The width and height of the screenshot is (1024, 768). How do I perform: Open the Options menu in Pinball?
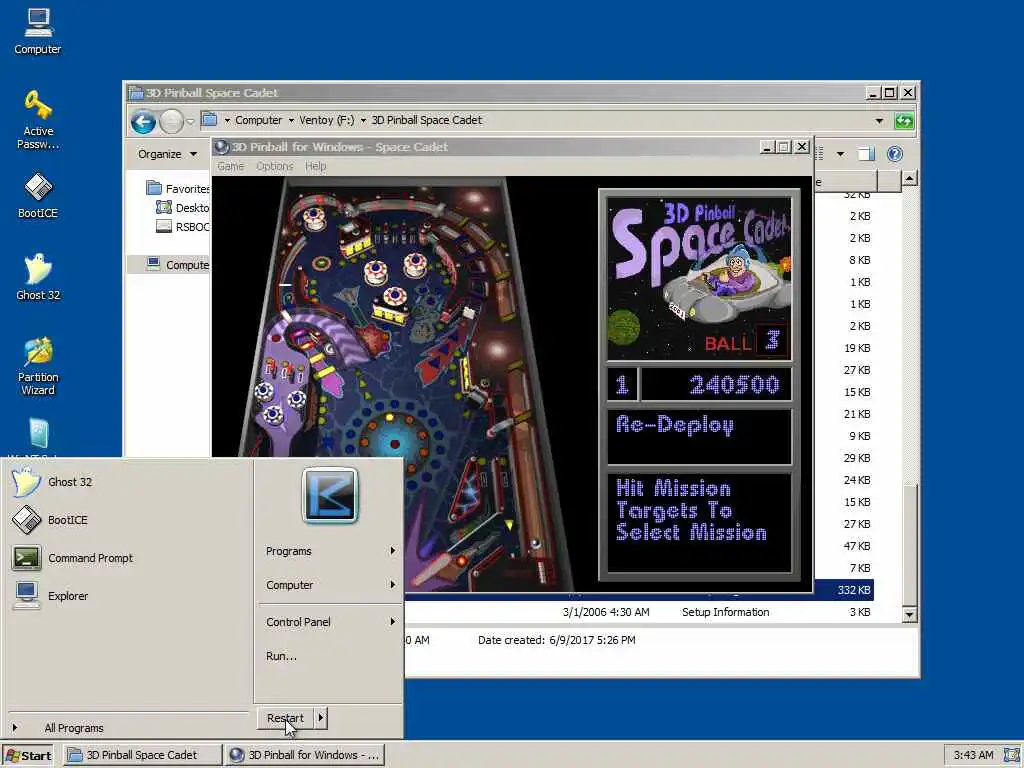tap(274, 167)
